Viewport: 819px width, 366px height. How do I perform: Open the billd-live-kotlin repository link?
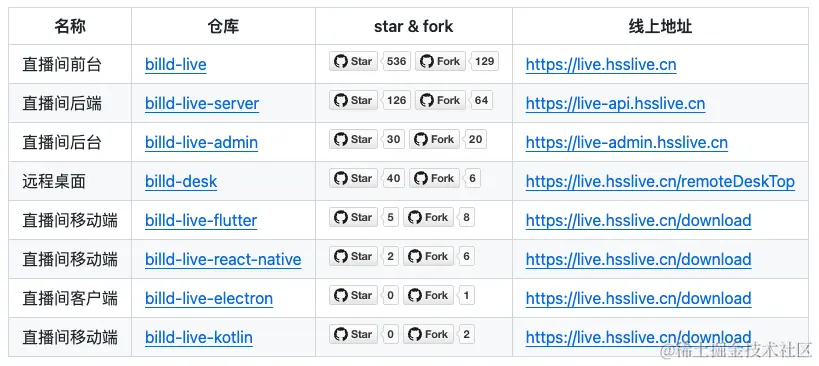point(199,337)
